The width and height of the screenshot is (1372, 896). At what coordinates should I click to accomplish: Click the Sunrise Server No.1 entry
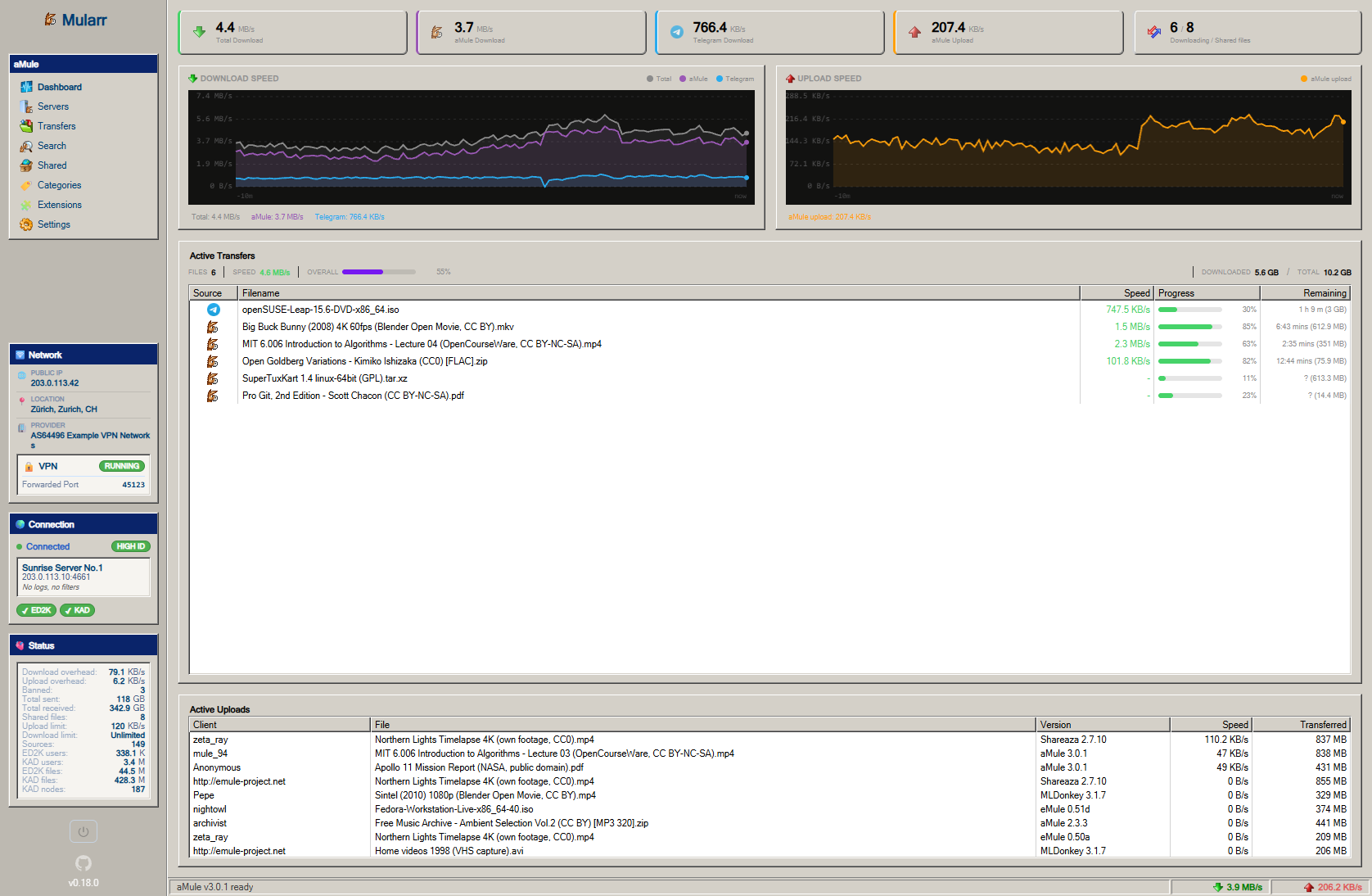click(x=83, y=577)
